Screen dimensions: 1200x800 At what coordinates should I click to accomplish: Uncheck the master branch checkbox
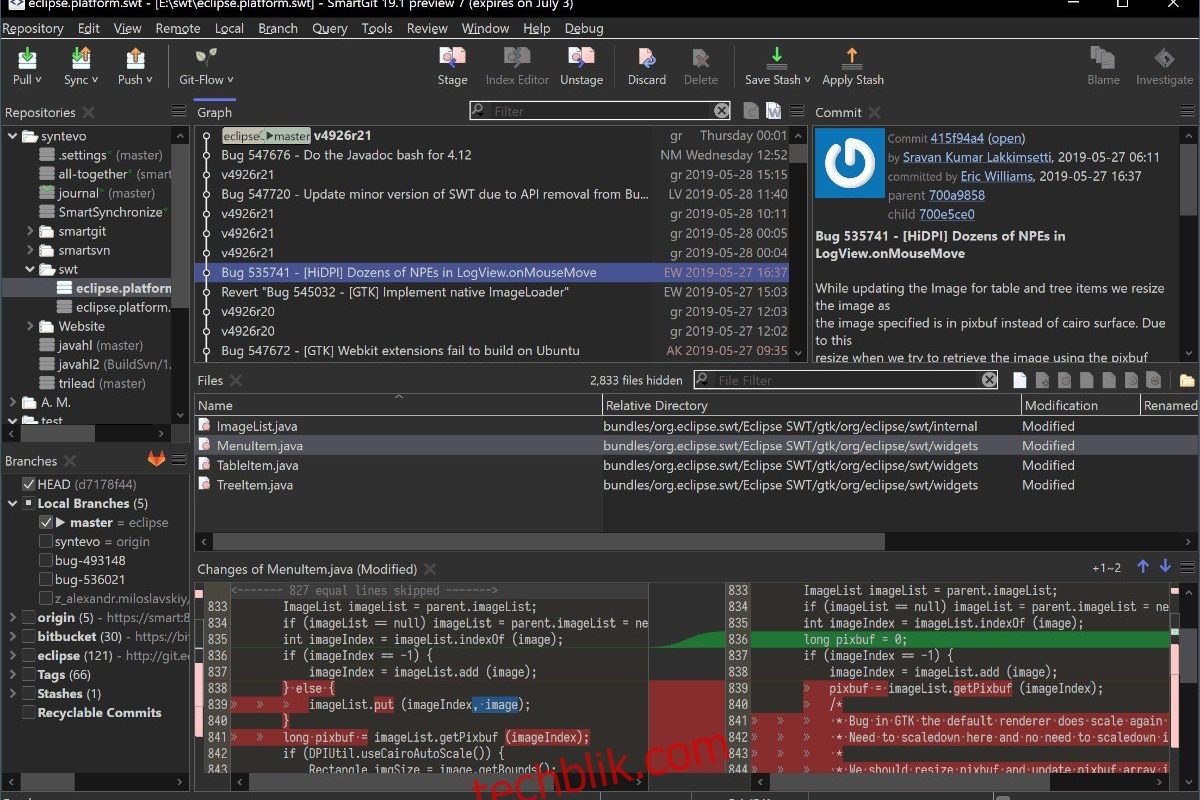pyautogui.click(x=46, y=522)
